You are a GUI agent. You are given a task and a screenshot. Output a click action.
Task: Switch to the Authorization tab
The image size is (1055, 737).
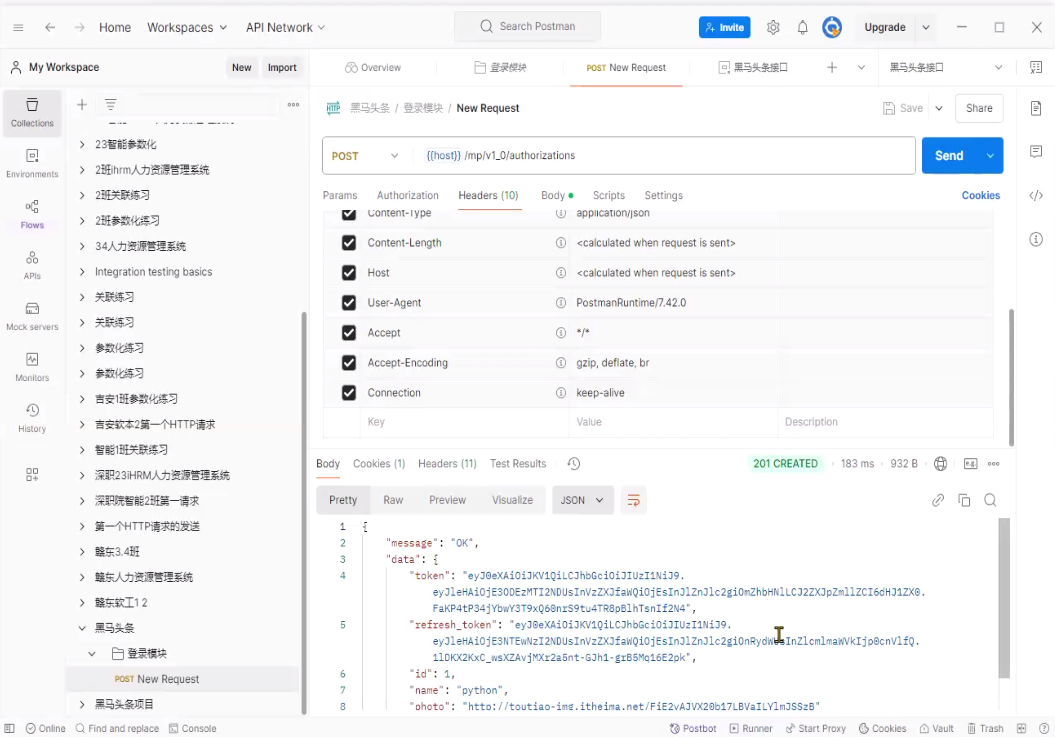point(408,195)
